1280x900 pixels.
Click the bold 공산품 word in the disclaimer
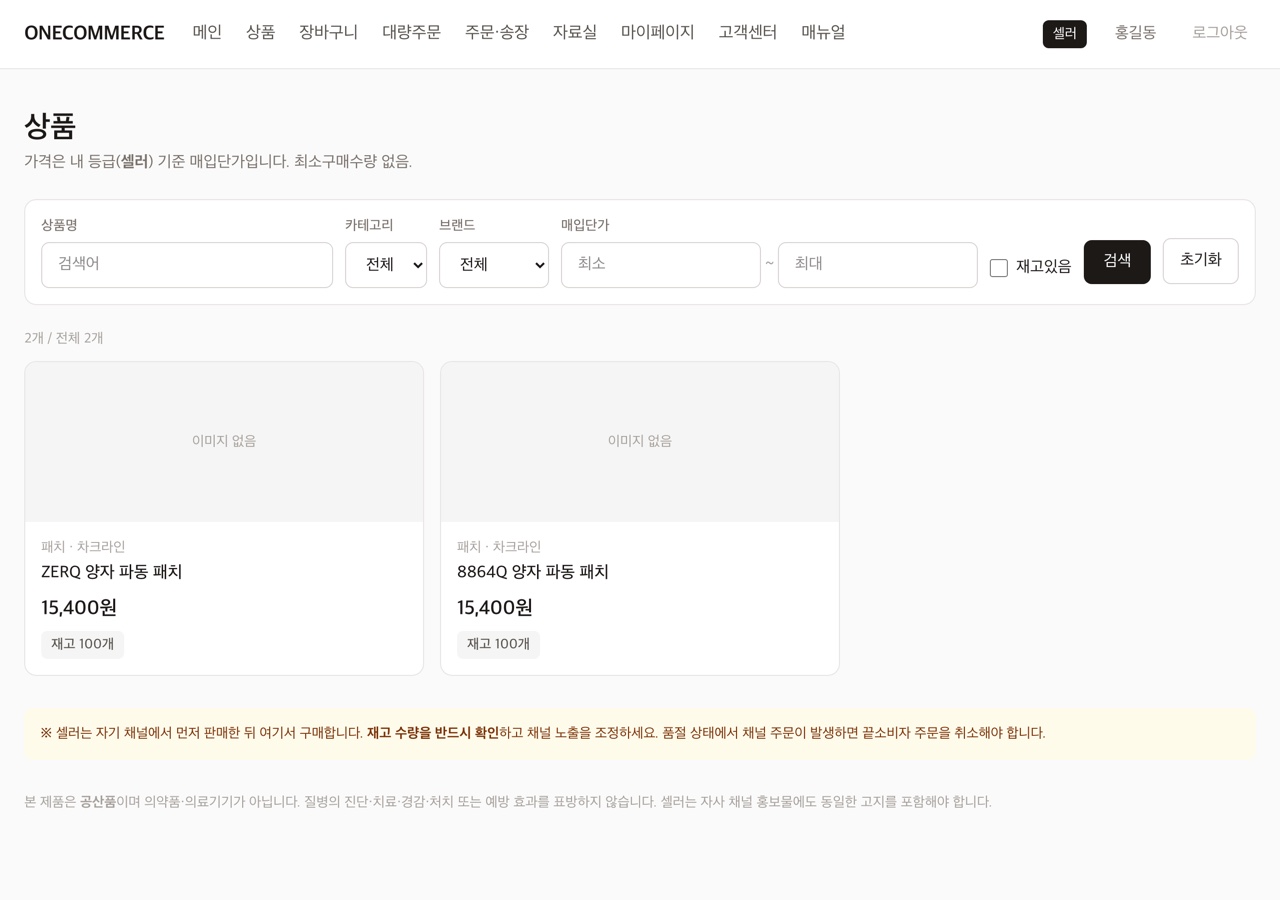click(x=98, y=802)
